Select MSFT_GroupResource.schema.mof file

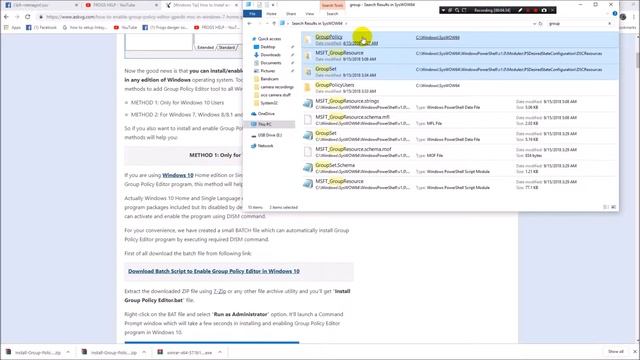[460, 152]
